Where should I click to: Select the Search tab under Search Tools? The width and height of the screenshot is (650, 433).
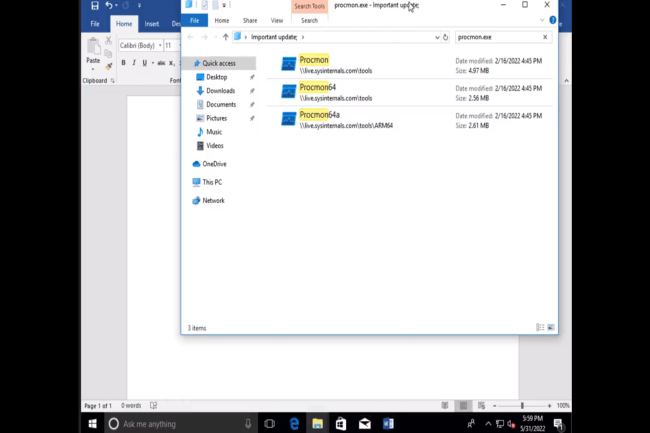[x=309, y=20]
